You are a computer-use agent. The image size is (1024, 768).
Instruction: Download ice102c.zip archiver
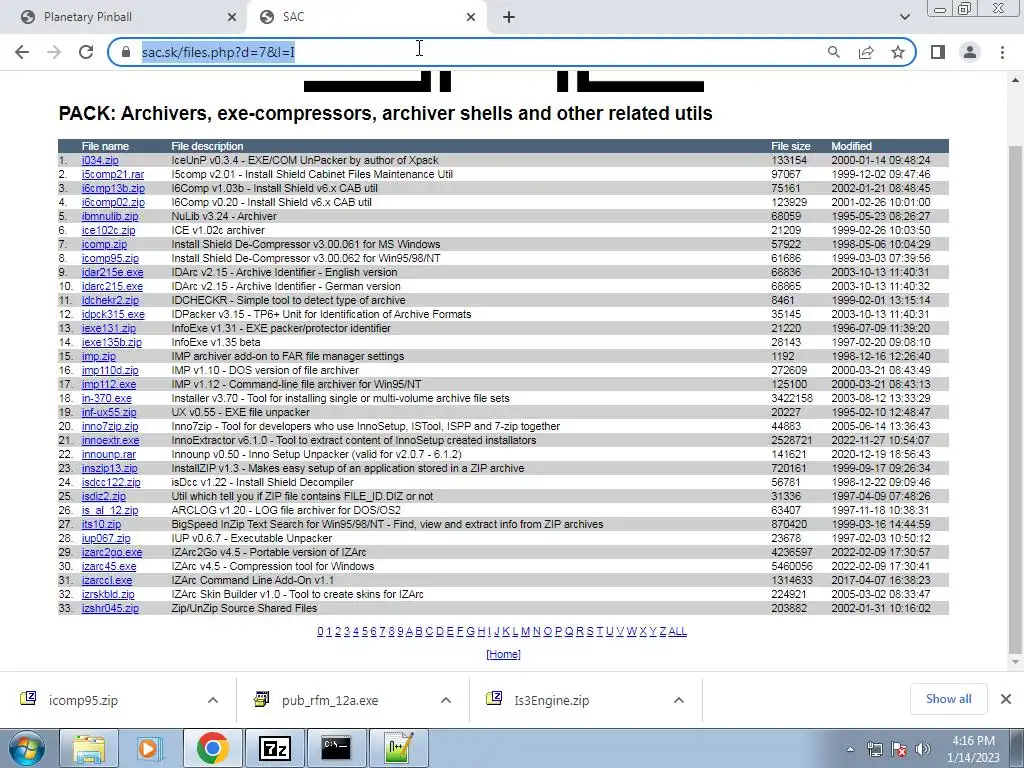(x=108, y=231)
